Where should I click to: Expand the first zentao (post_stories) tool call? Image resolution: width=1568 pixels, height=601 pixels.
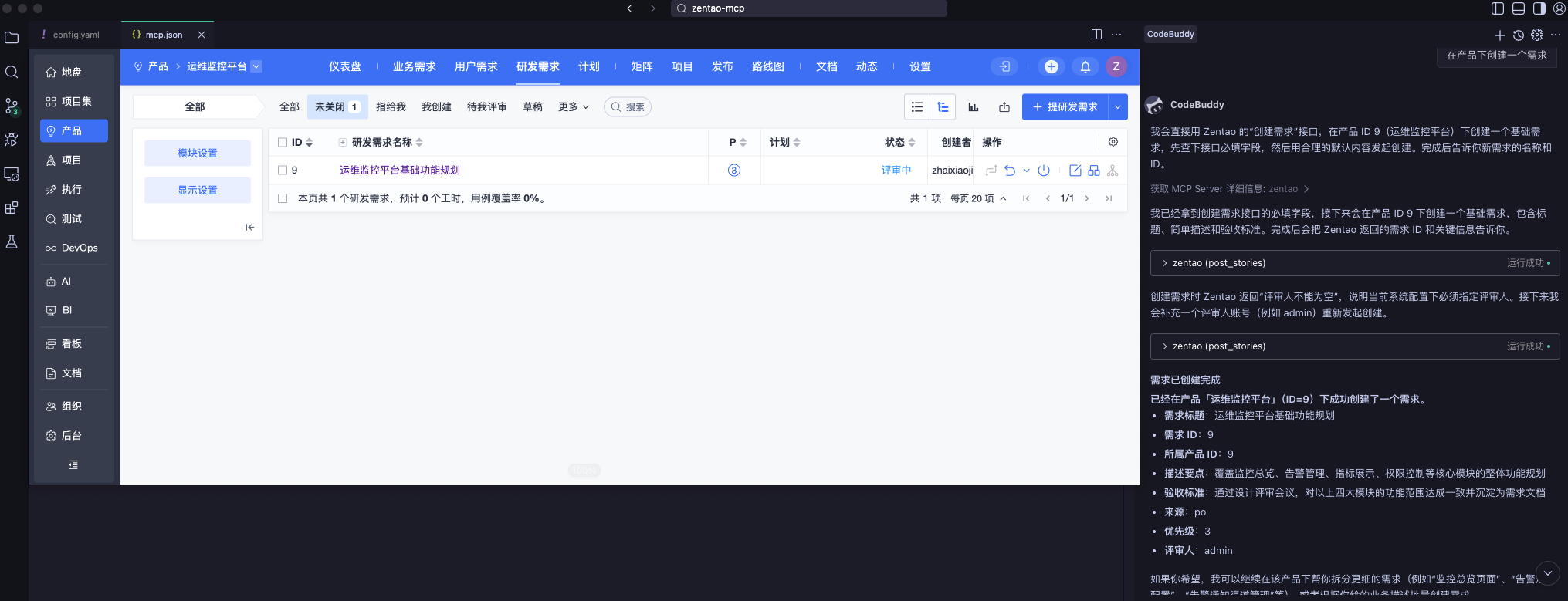click(1165, 263)
